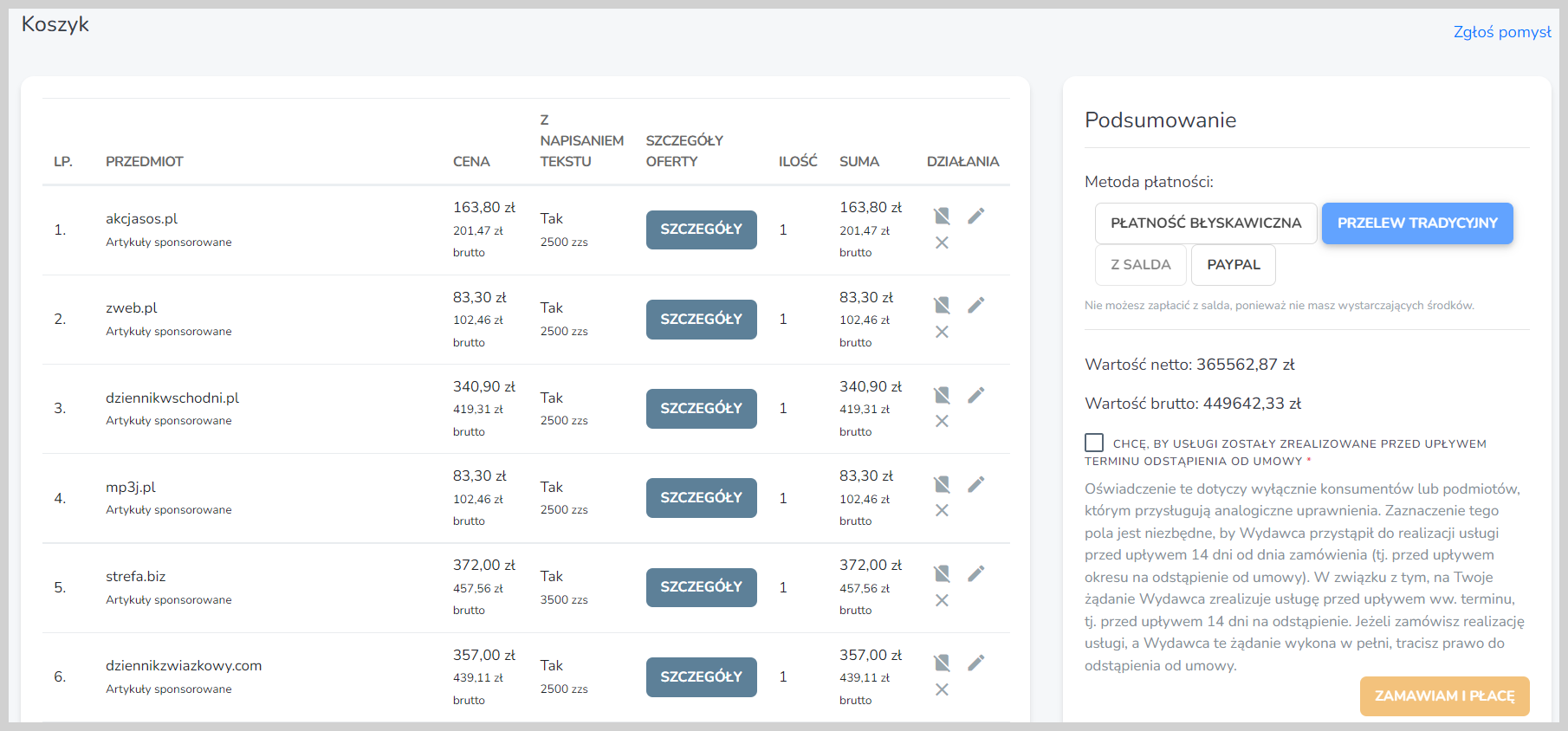Remove text writing for dziennikzwiazkowy.com row
The image size is (1568, 731).
942,663
